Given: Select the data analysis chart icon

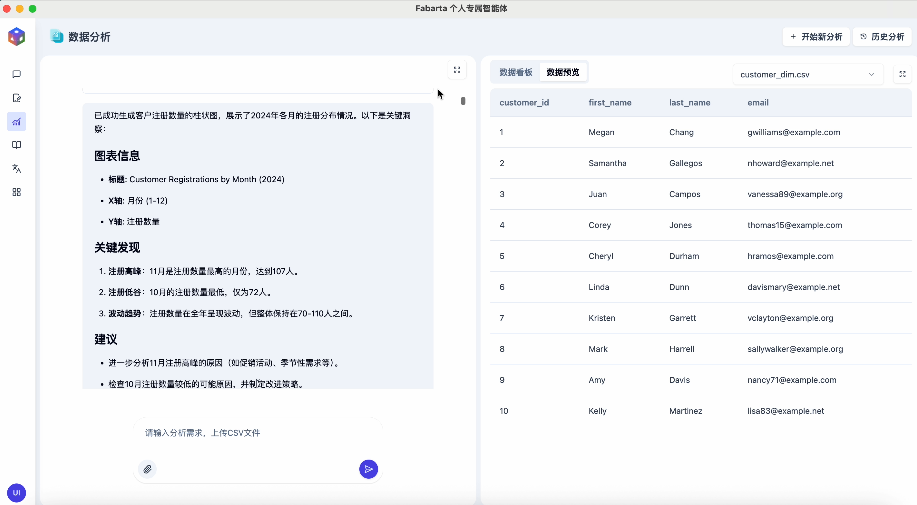Looking at the screenshot, I should coord(16,122).
